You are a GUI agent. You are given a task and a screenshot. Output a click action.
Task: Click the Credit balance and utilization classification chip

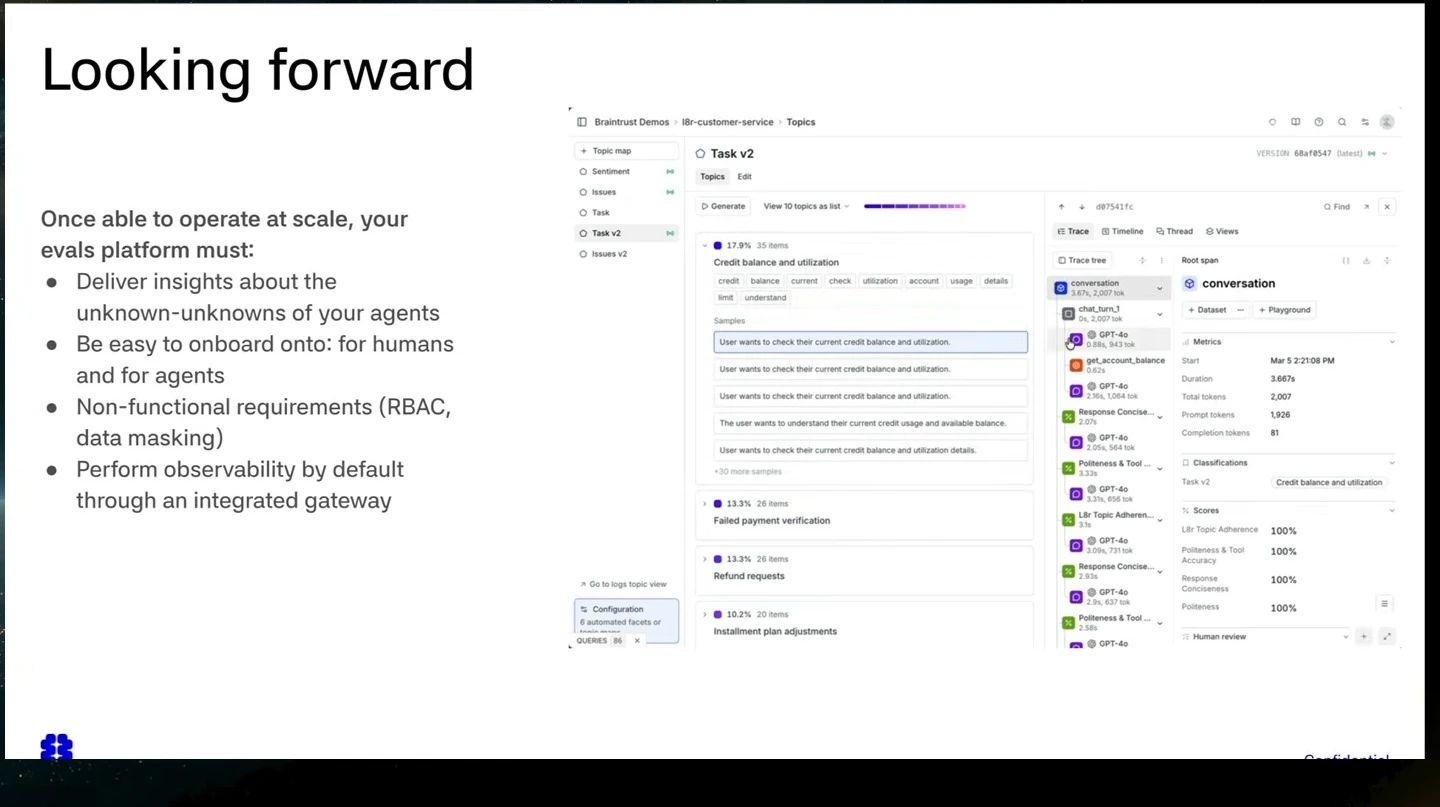(1329, 482)
